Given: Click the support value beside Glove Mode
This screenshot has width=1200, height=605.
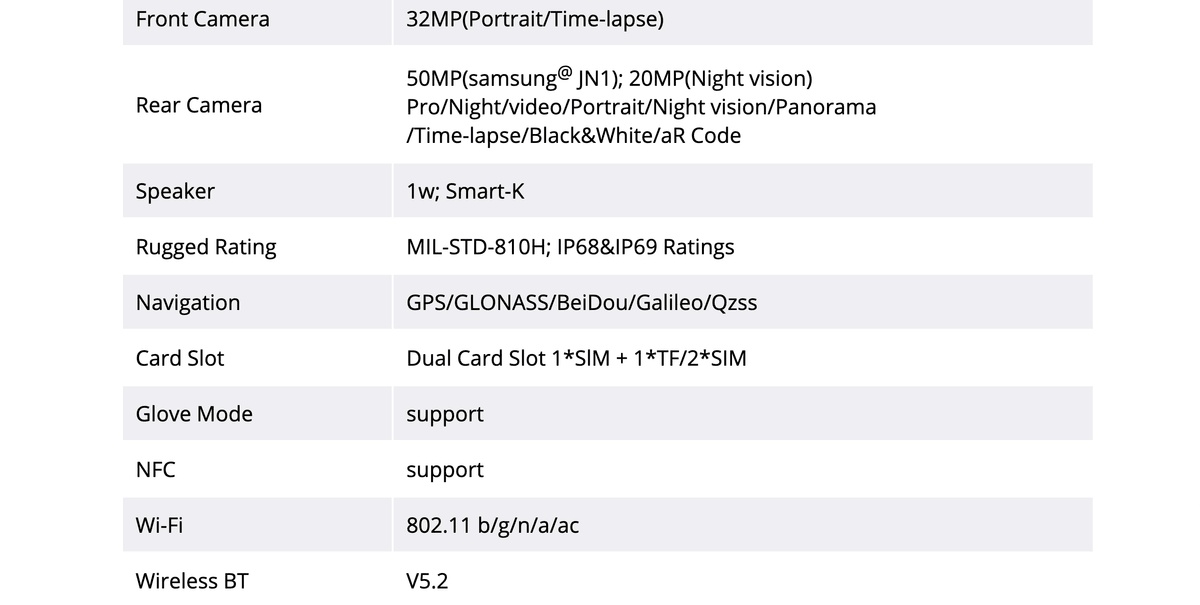Looking at the screenshot, I should 445,415.
